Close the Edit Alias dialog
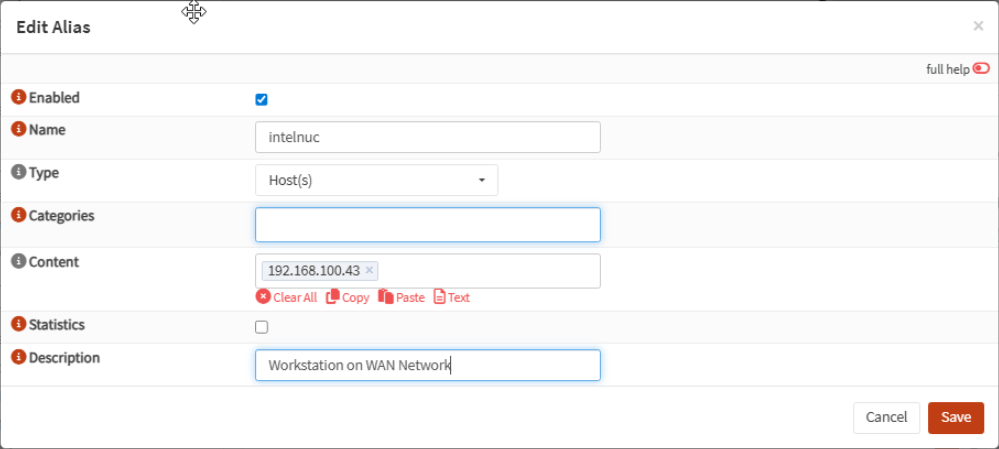 tap(978, 26)
